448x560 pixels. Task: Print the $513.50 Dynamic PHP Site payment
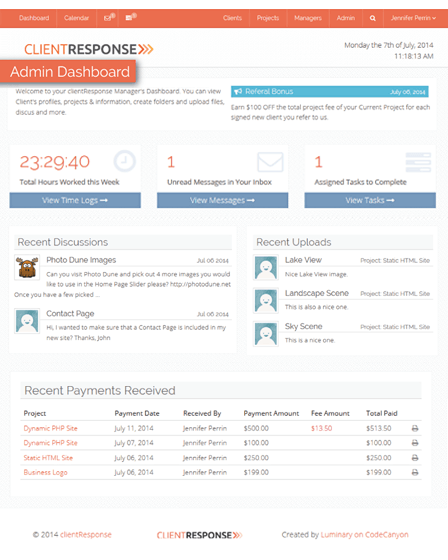(415, 428)
